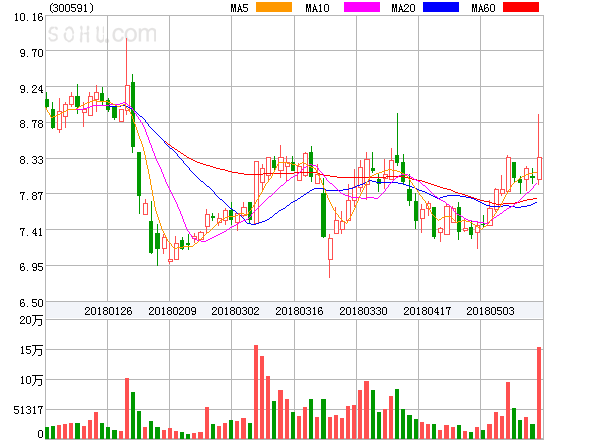Viewport: 600px width, 440px height.
Task: Click the 20180330 date label
Action: coord(363,311)
